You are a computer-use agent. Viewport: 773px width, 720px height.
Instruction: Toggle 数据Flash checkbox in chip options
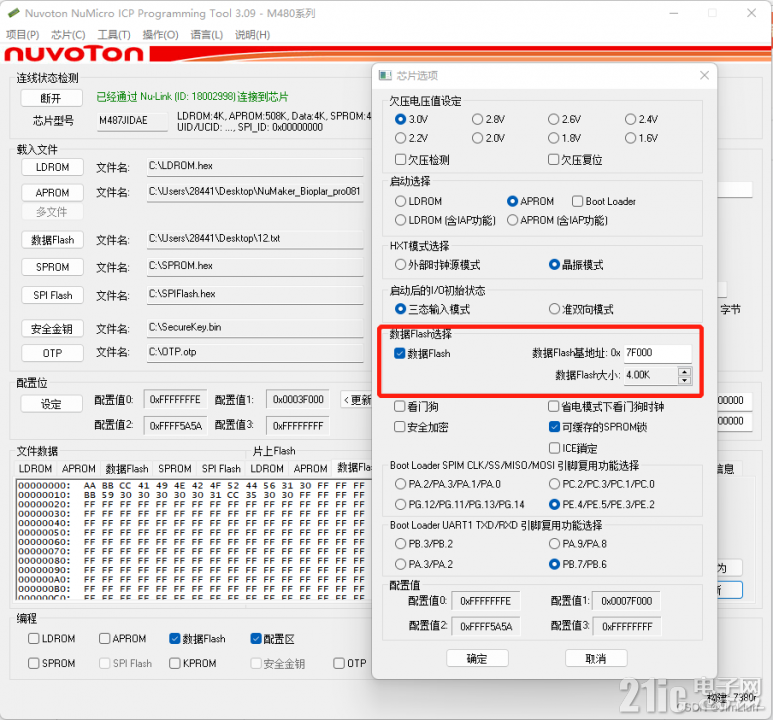coord(422,353)
